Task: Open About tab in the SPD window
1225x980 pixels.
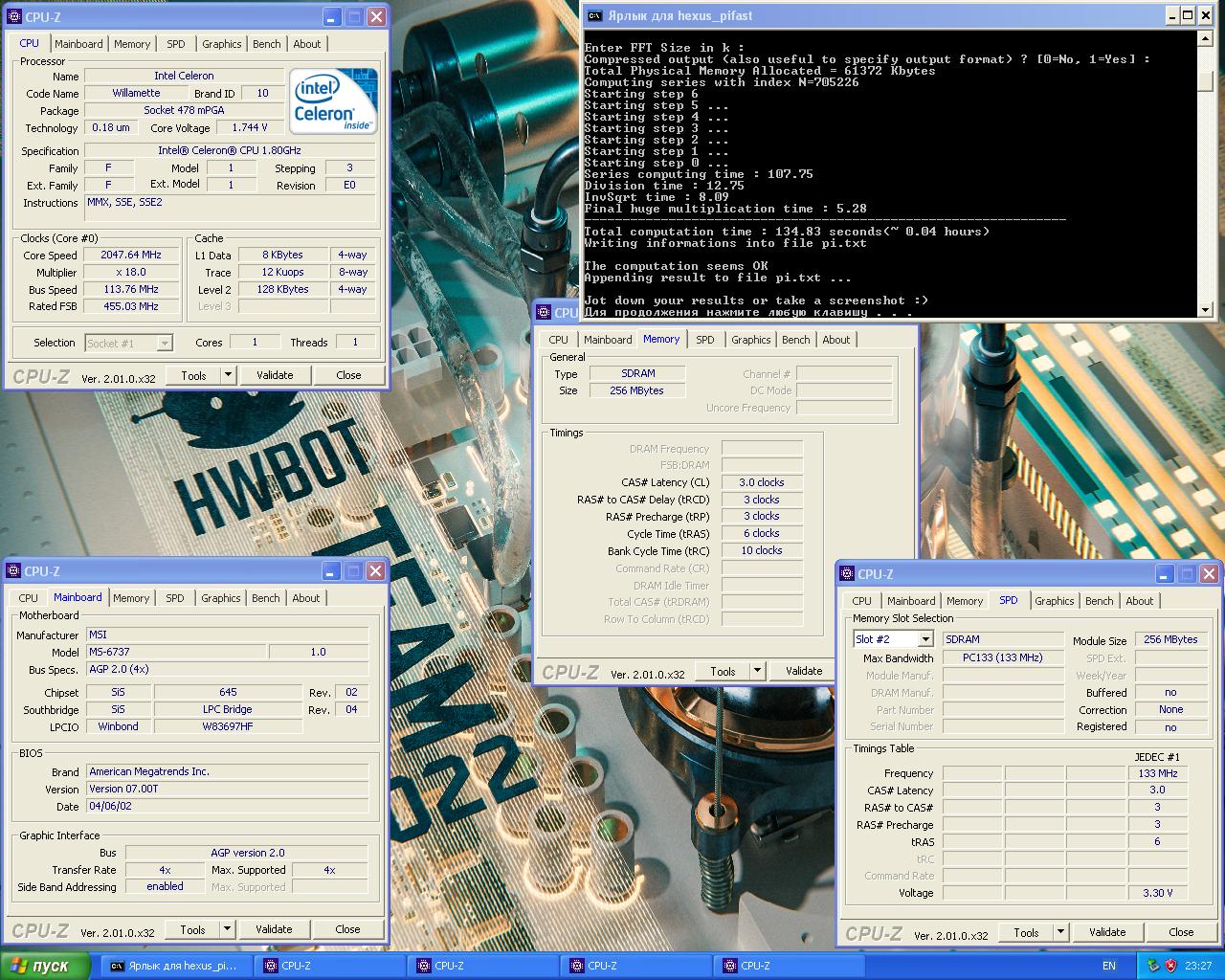Action: pyautogui.click(x=1140, y=601)
